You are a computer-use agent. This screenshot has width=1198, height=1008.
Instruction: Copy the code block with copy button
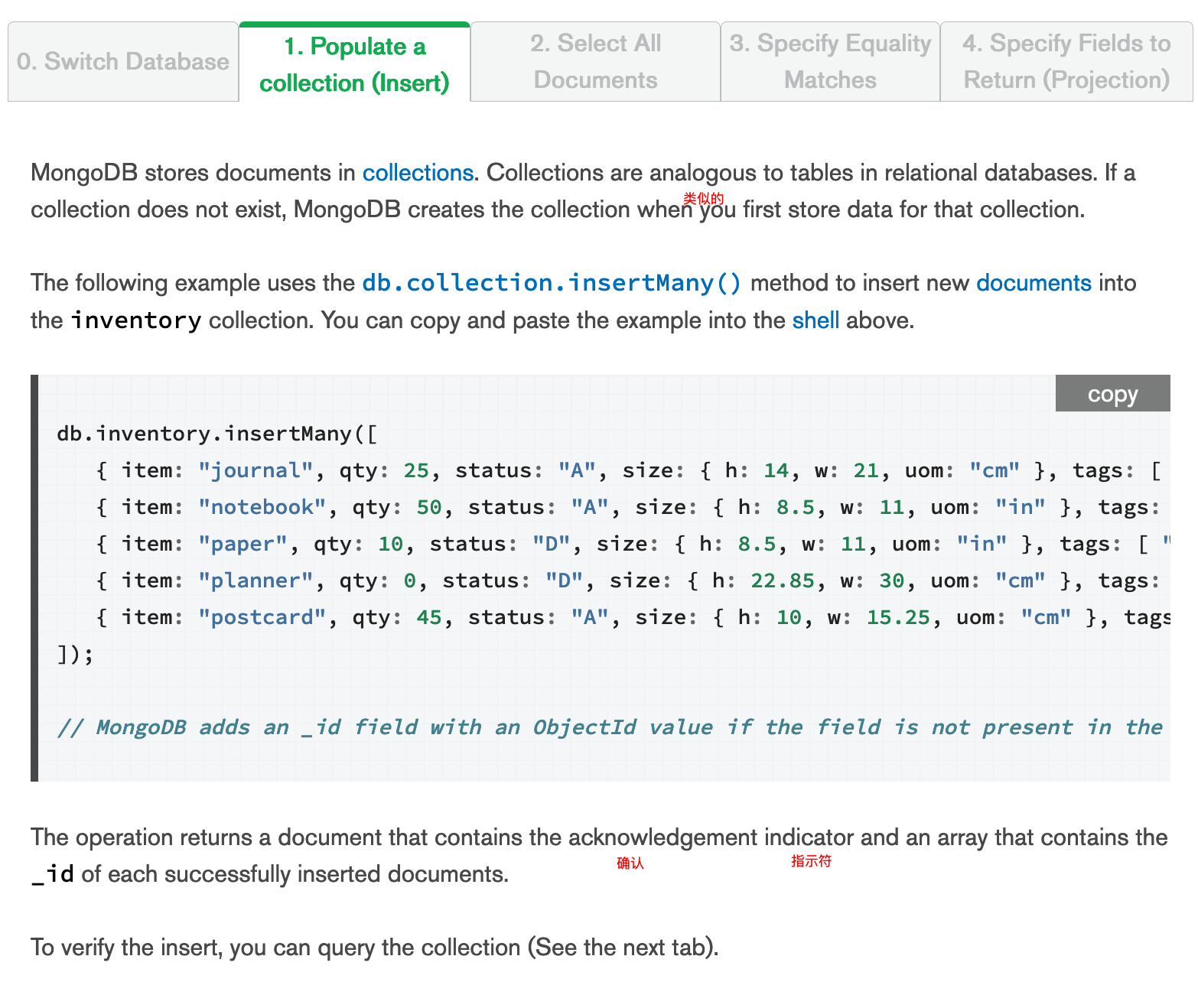[1112, 394]
